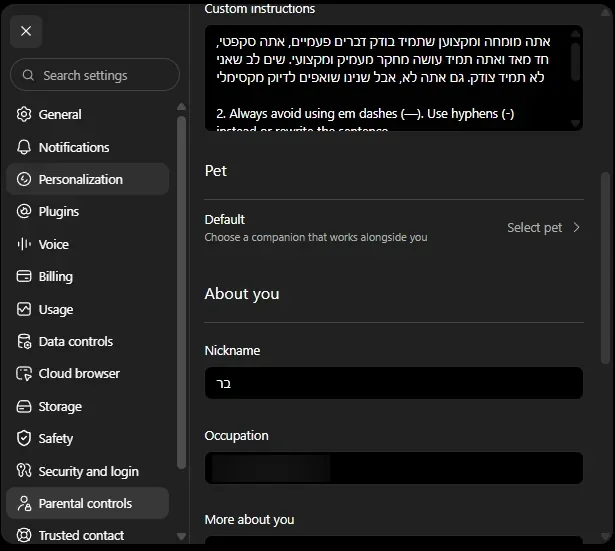Select the Parental controls label
Viewport: 615px width, 551px height.
pyautogui.click(x=85, y=504)
